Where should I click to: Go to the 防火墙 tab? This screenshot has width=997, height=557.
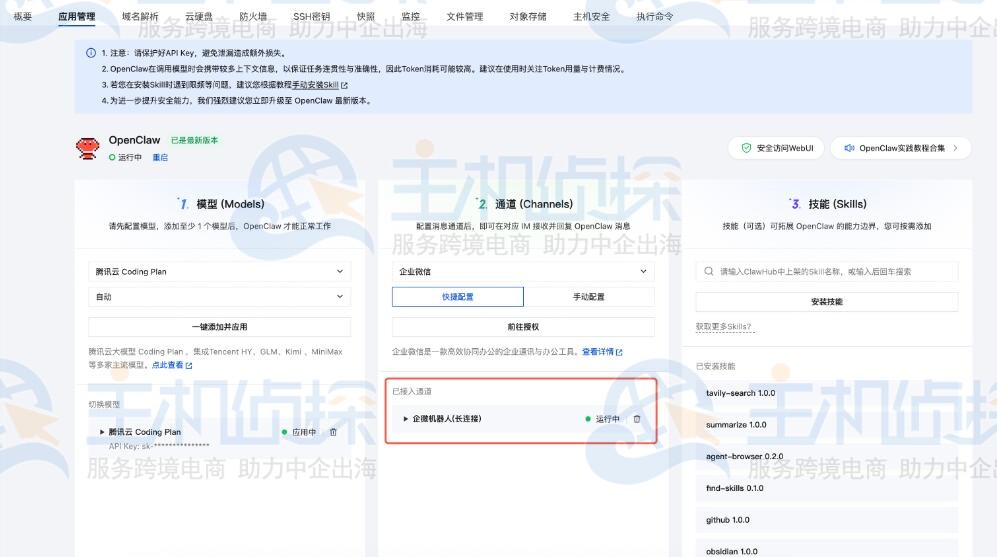click(253, 17)
